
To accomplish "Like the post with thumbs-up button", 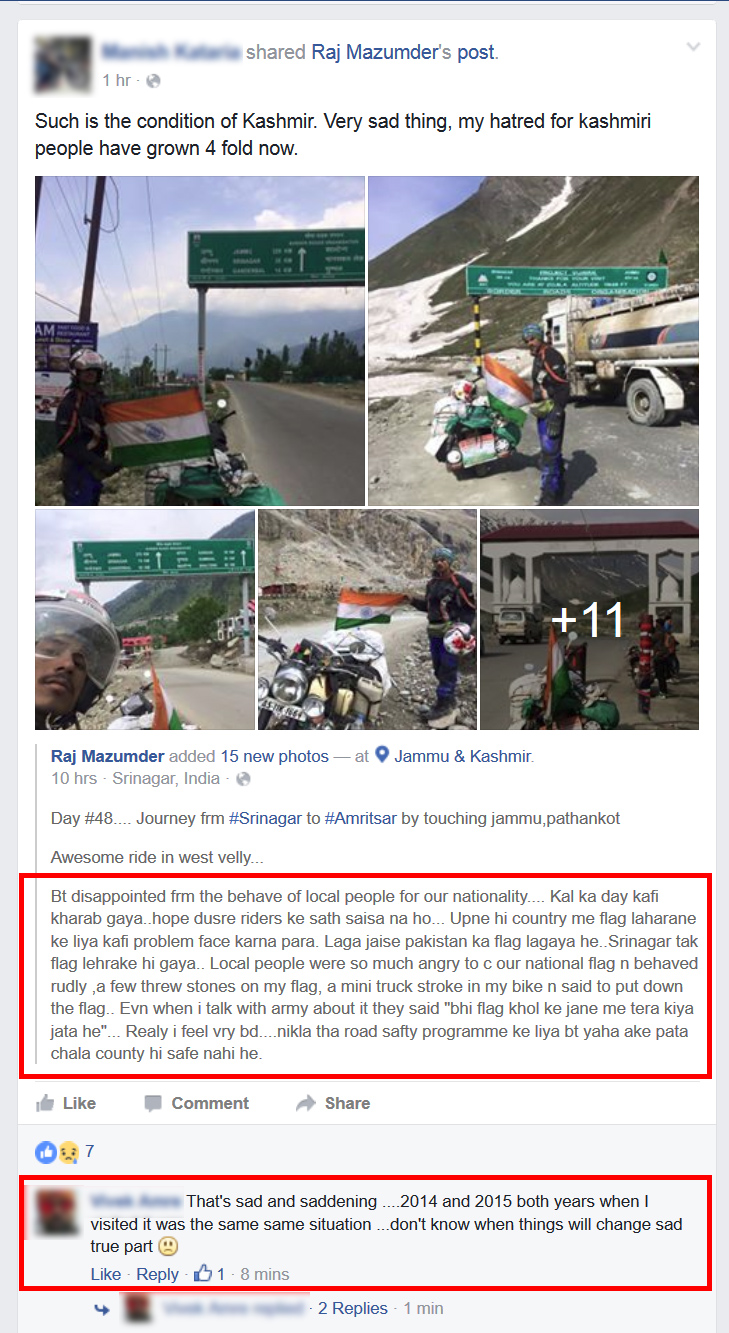I will (x=66, y=1103).
